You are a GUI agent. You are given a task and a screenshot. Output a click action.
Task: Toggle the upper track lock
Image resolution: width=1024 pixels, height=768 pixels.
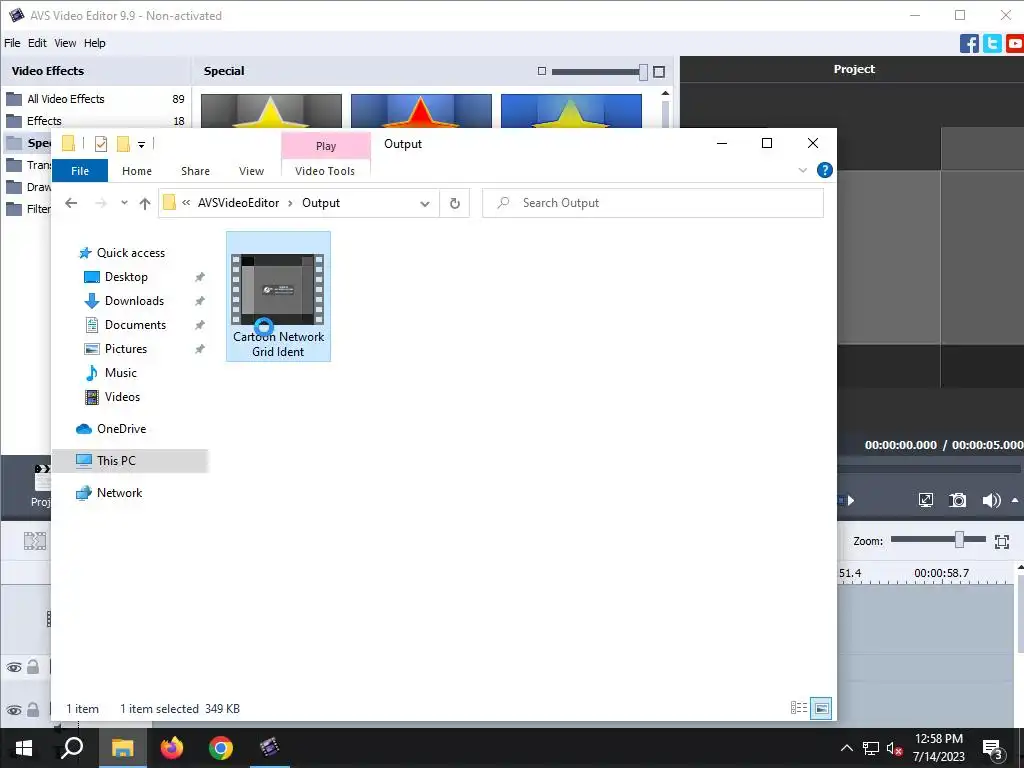click(33, 667)
